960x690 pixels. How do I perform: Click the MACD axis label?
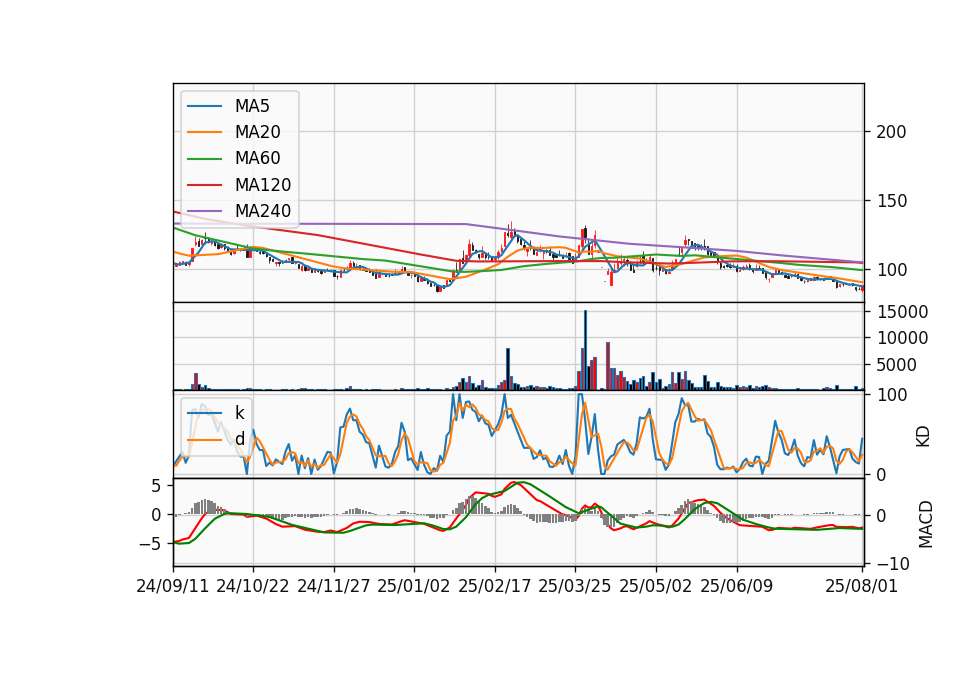tap(925, 524)
